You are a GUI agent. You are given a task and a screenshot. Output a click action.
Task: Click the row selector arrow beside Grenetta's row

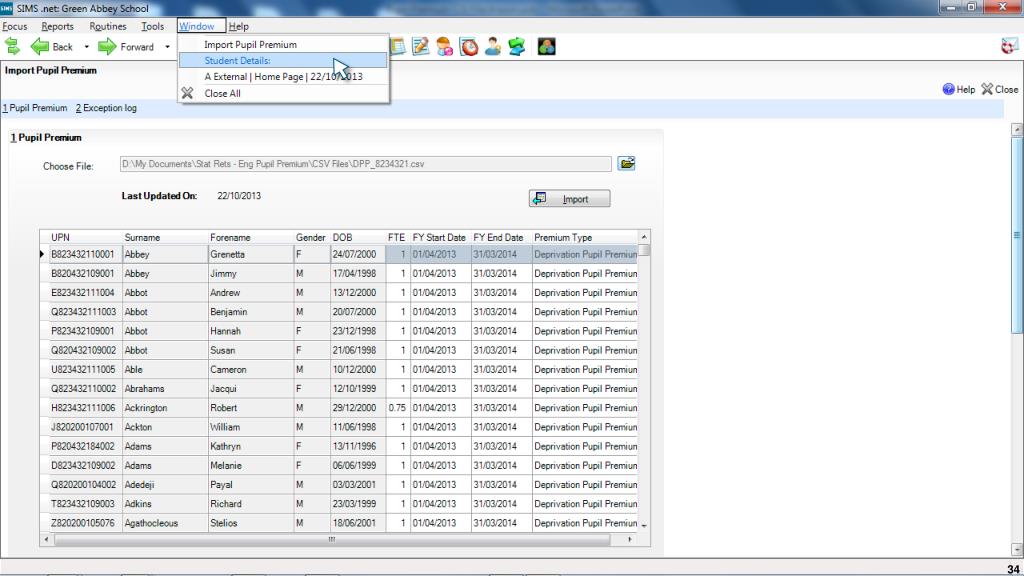44,254
